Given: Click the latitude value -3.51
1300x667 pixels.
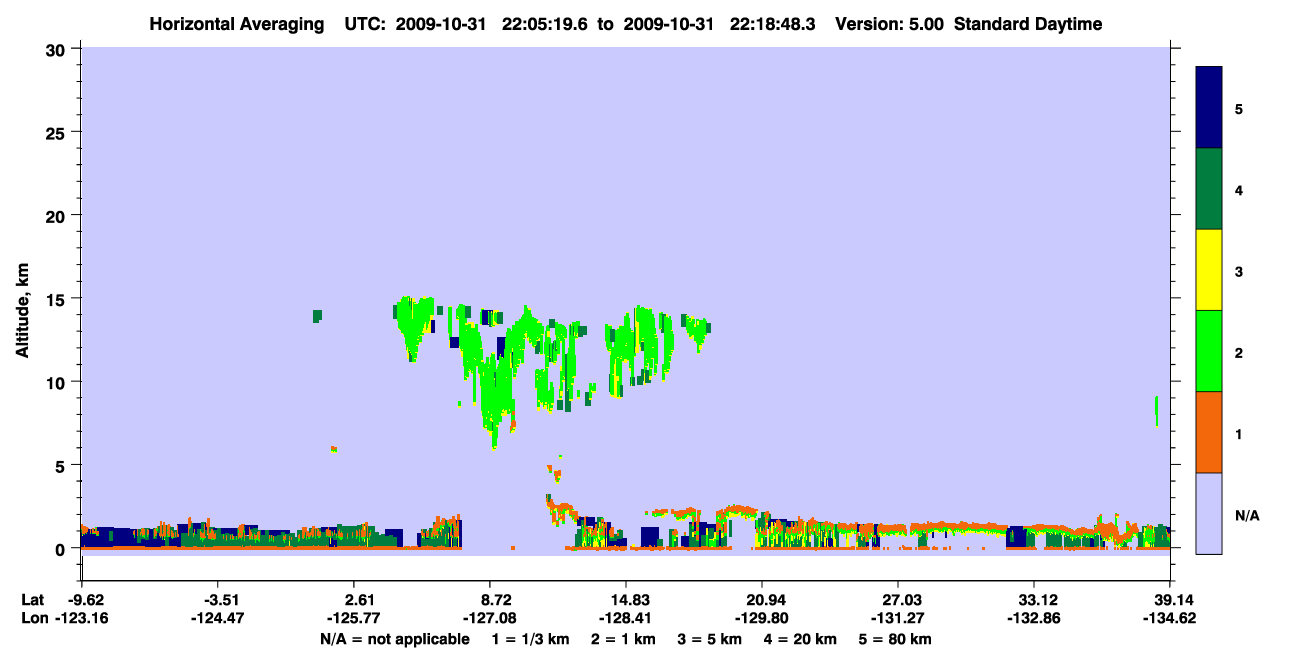Looking at the screenshot, I should click(218, 600).
